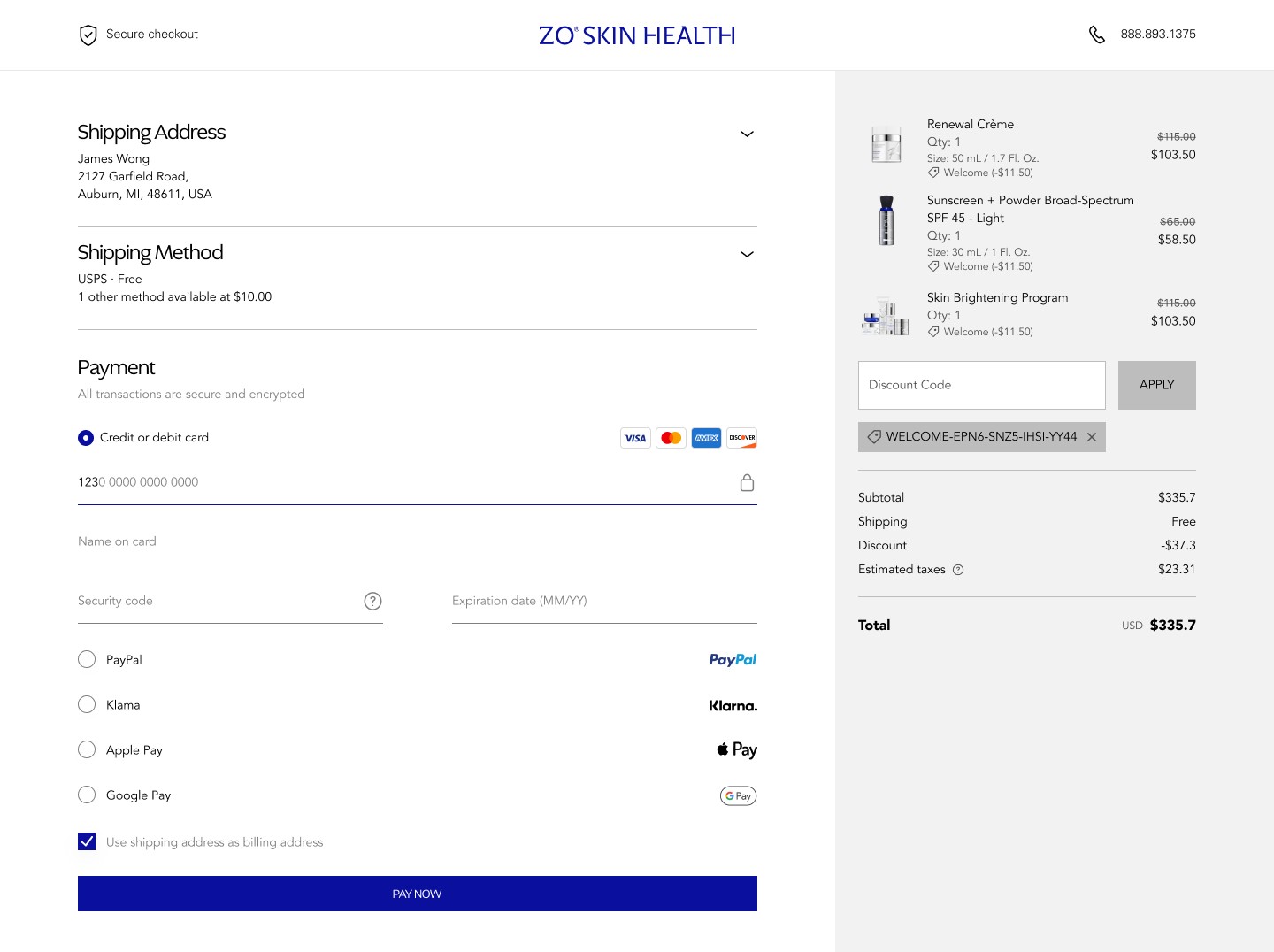Click the phone icon in header

point(1097,35)
